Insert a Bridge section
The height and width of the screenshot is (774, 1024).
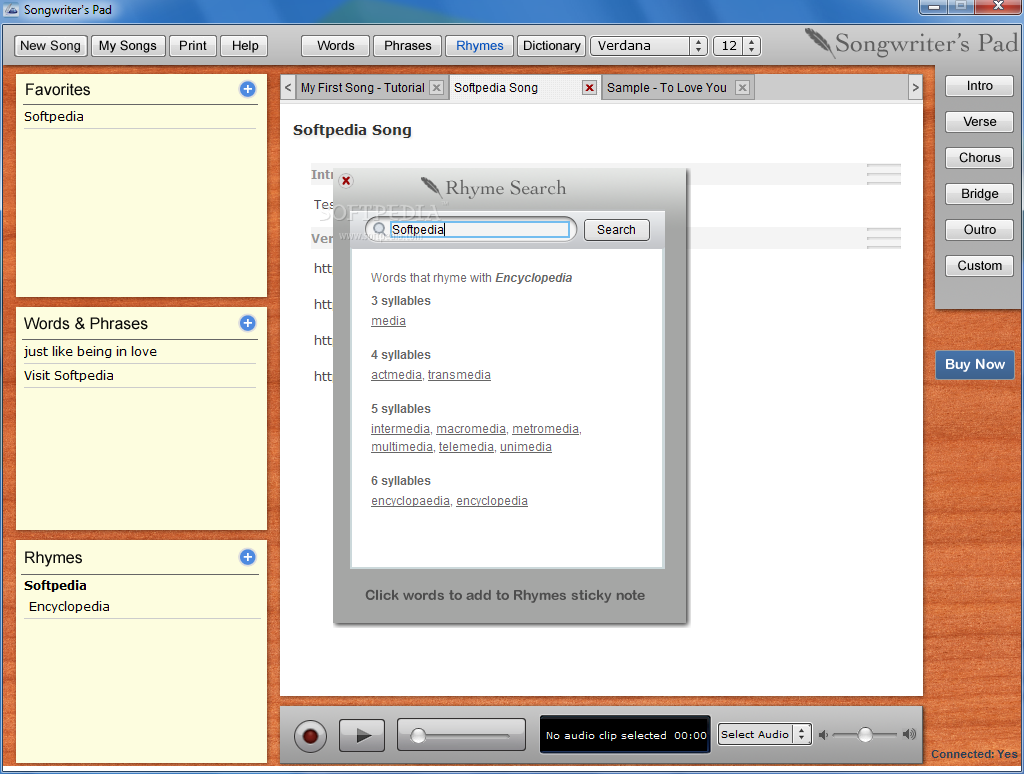[979, 193]
